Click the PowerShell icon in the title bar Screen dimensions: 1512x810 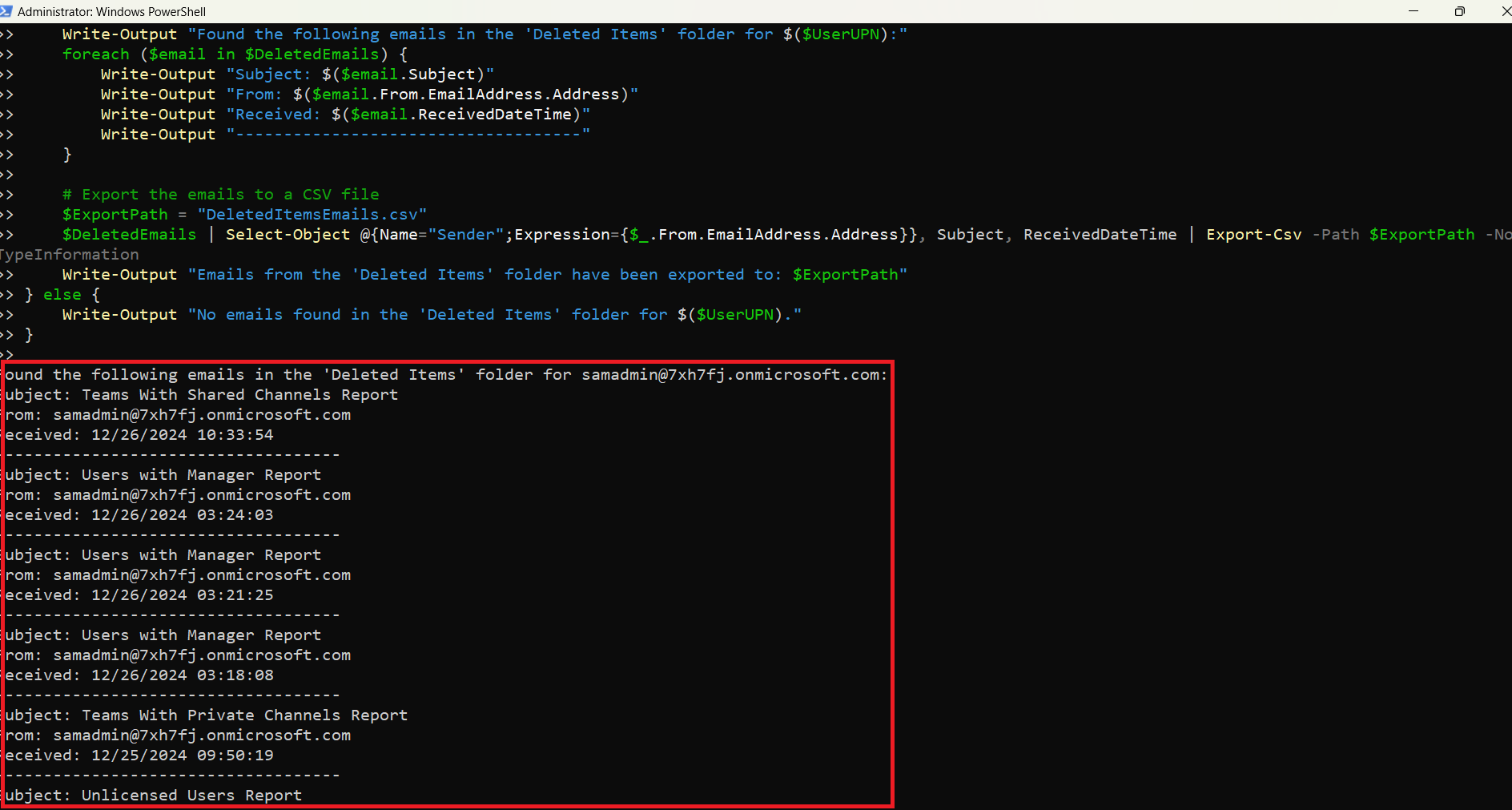(x=6, y=11)
